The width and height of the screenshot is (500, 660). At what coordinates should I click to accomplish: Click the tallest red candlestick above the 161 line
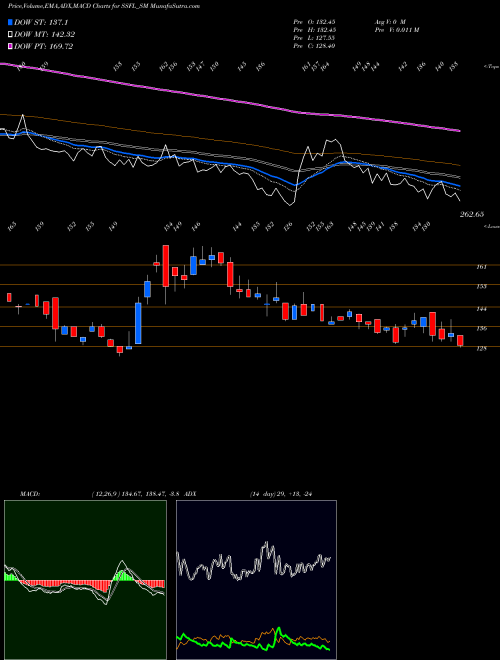click(166, 266)
